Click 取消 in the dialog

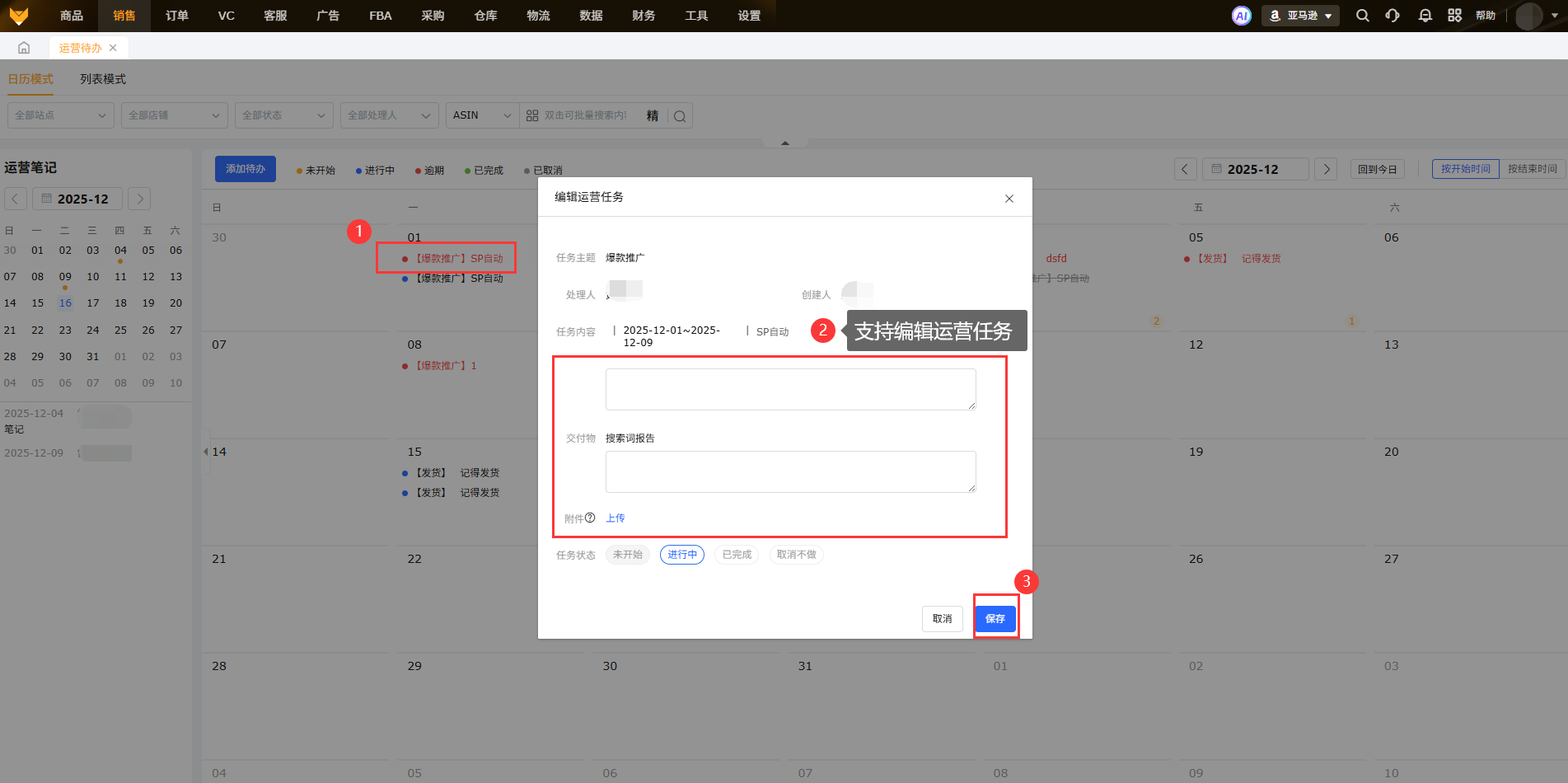943,619
